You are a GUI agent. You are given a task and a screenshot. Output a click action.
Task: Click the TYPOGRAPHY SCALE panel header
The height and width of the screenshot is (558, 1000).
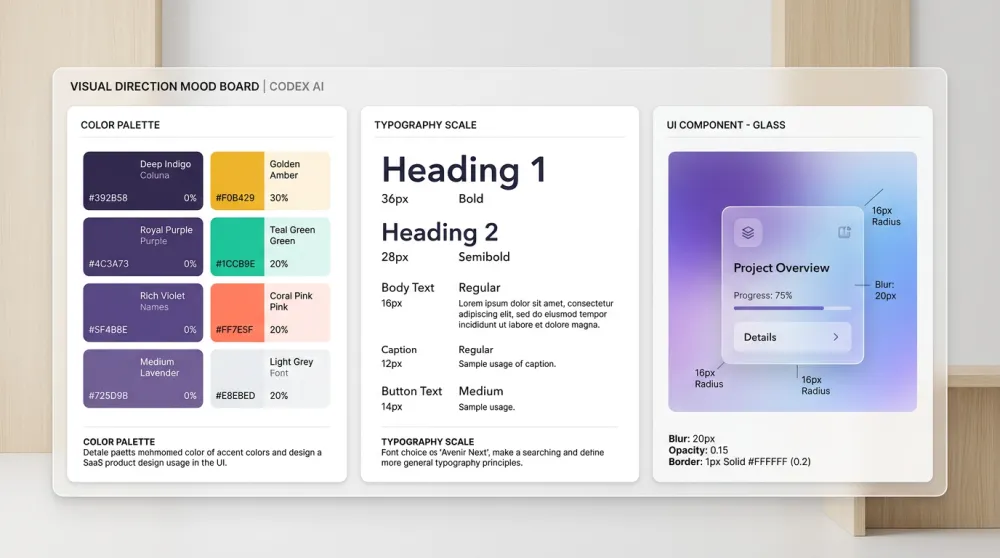click(425, 125)
